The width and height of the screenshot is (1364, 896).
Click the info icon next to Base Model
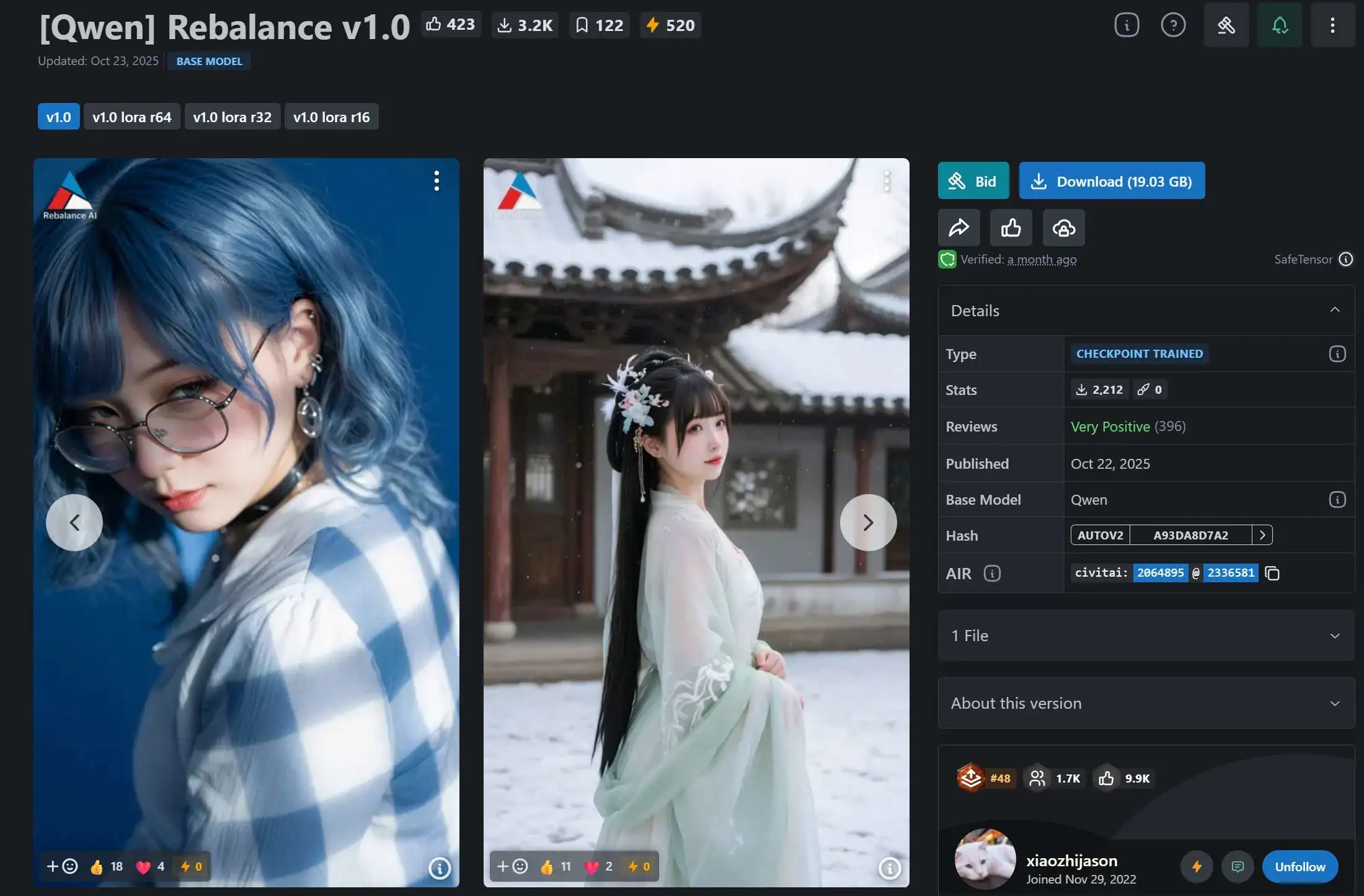coord(1339,499)
